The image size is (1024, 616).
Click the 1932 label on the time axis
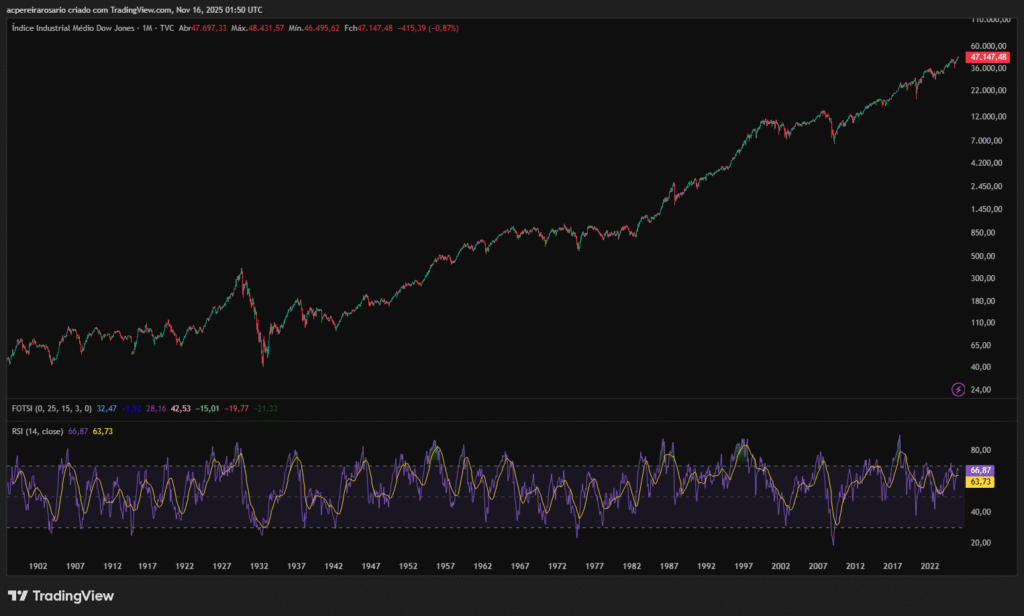[x=259, y=566]
